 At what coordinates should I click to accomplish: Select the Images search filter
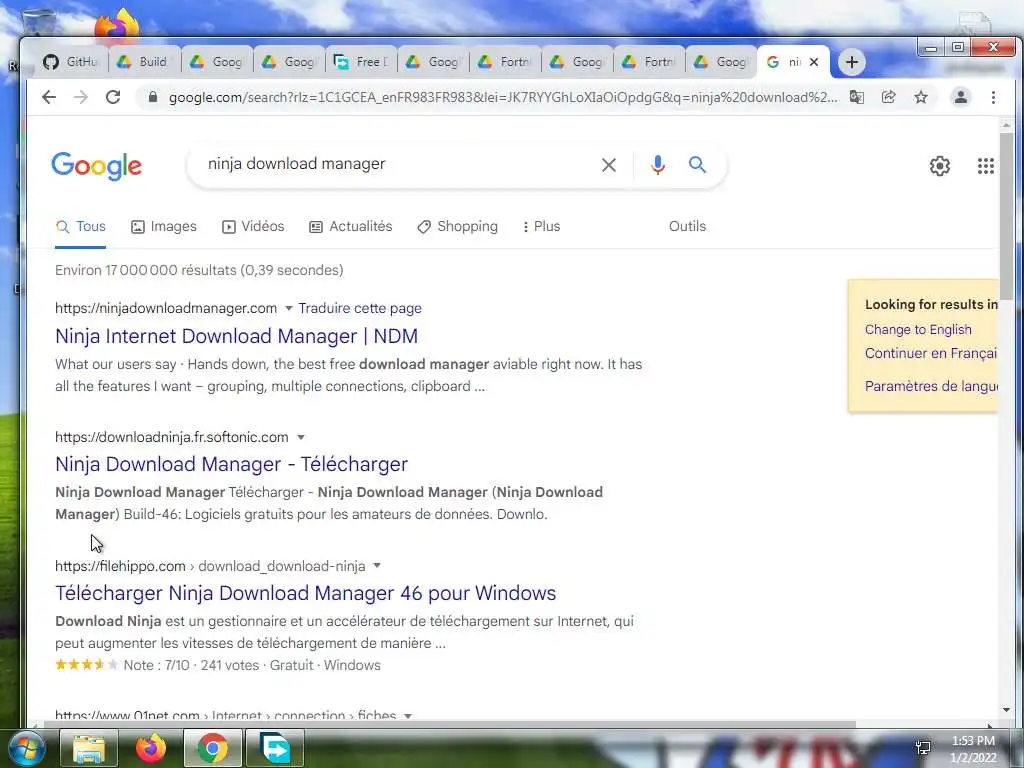tap(164, 227)
